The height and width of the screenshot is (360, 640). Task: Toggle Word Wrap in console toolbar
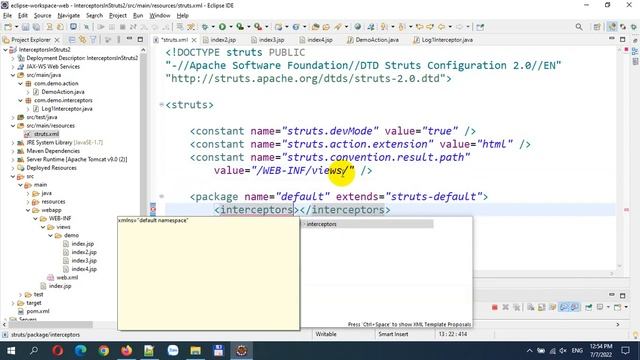553,307
